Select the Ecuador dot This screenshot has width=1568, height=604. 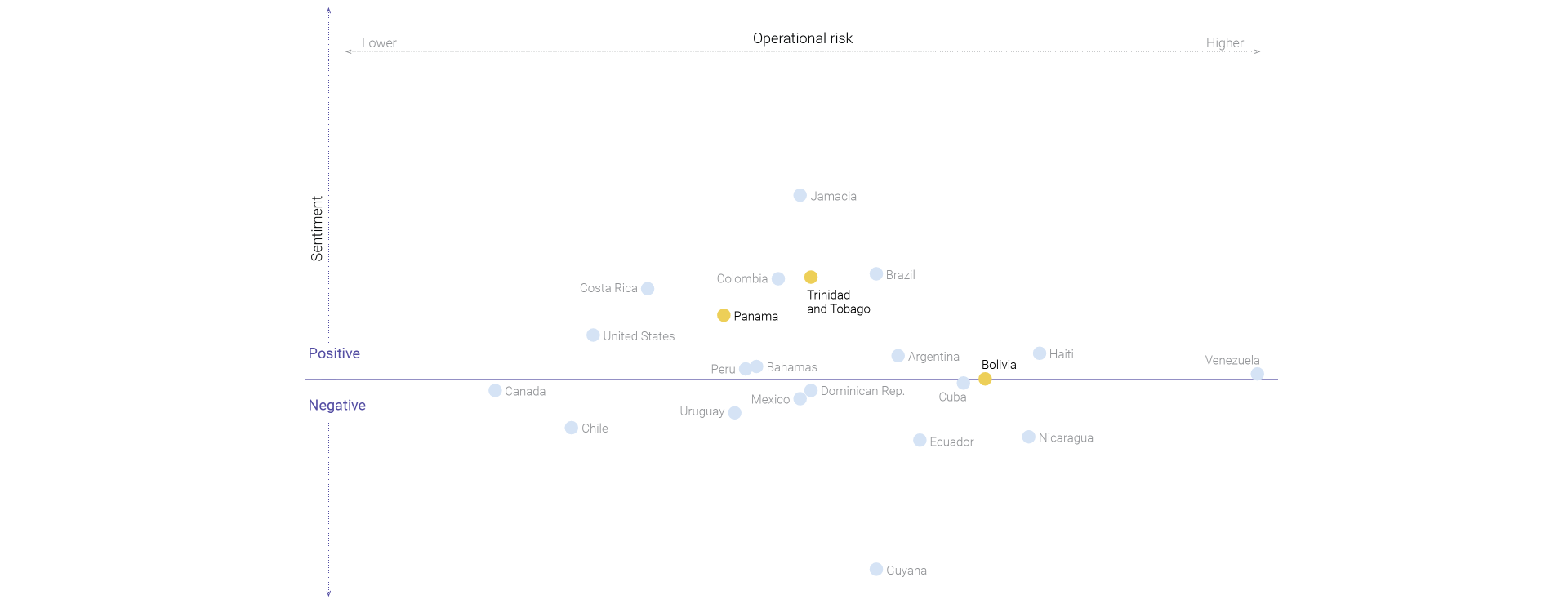920,441
